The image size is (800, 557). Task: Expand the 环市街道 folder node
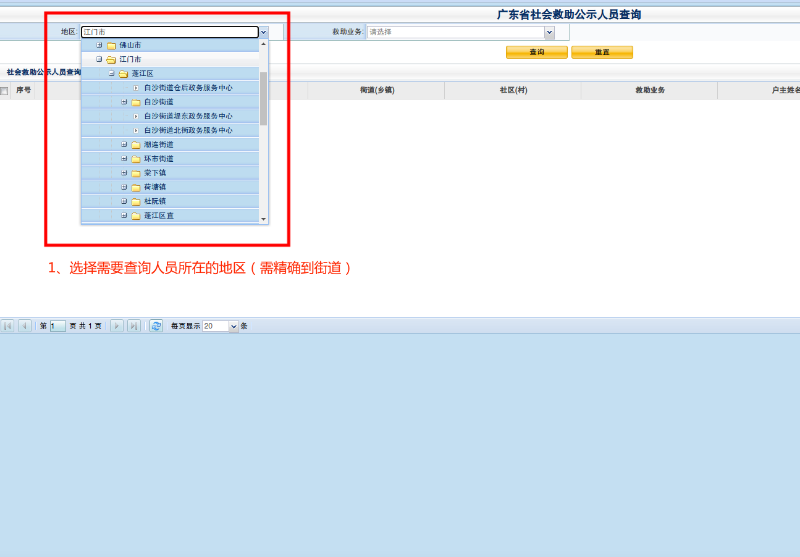tap(124, 159)
